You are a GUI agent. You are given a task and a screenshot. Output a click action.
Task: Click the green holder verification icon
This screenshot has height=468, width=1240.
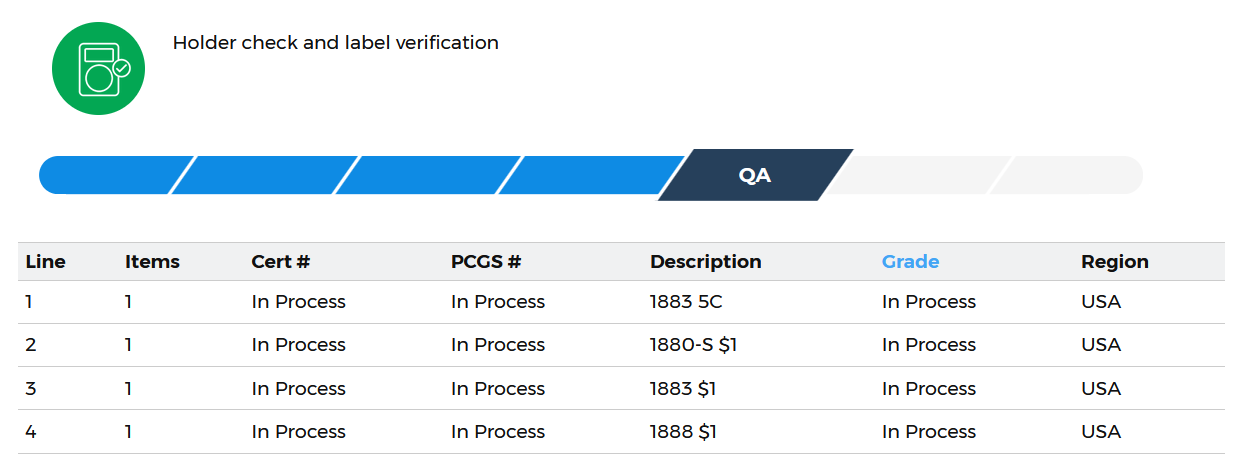(98, 68)
